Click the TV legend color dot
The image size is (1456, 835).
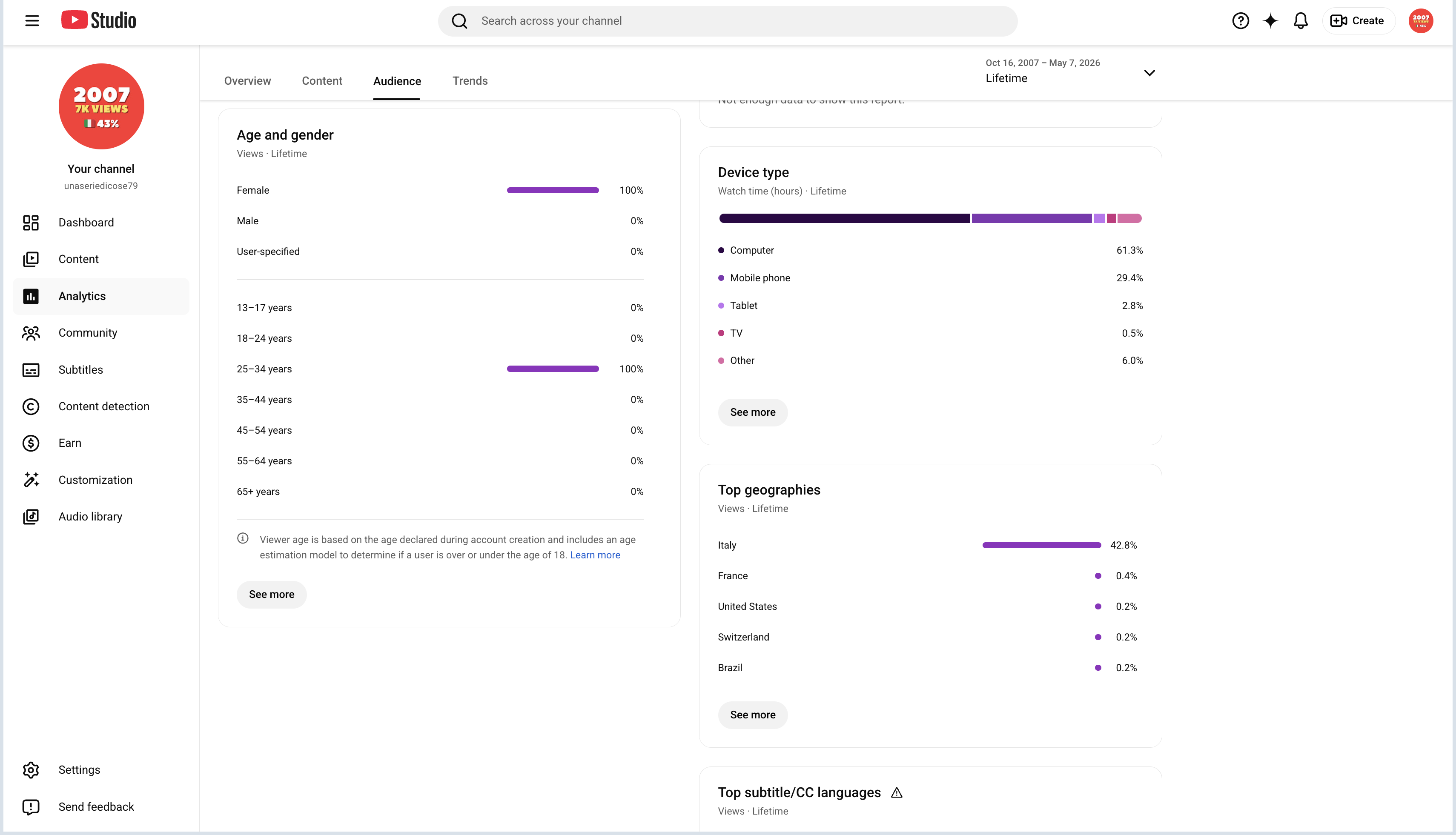coord(721,333)
